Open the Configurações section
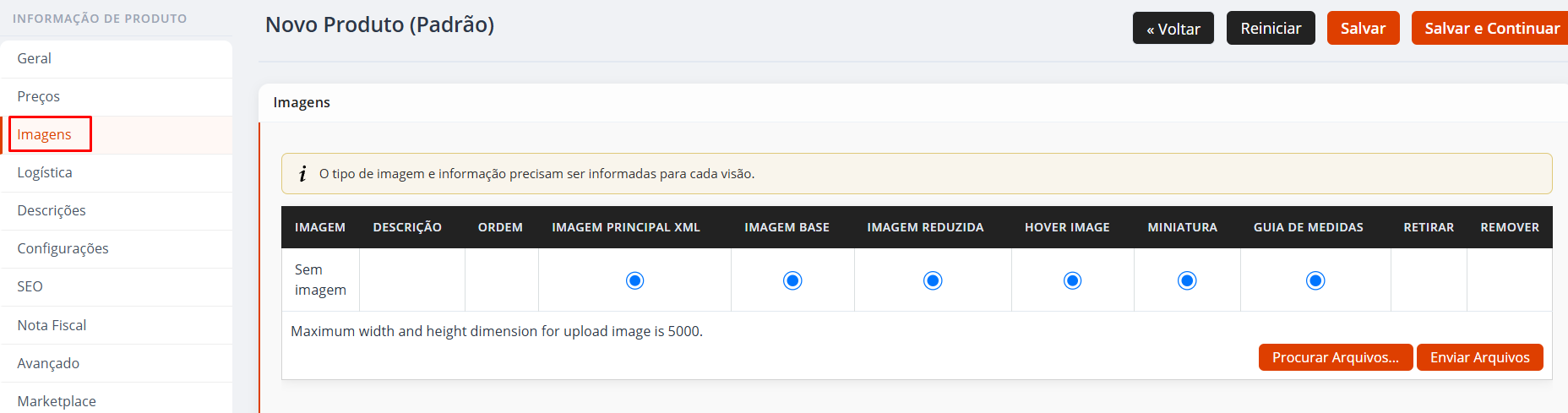Image resolution: width=1568 pixels, height=413 pixels. (117, 249)
